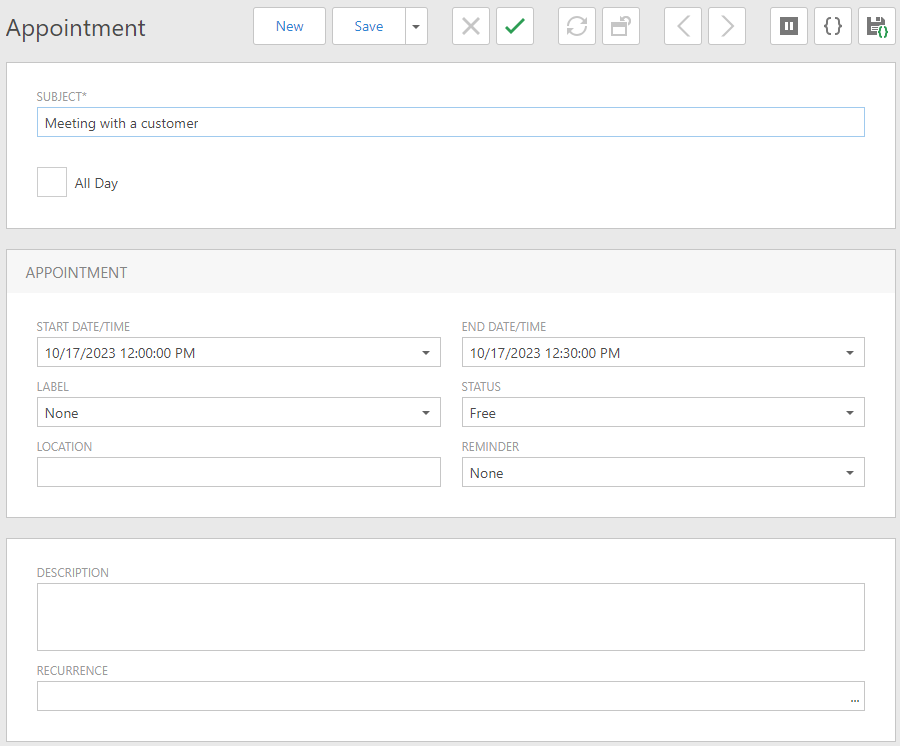Open the Label dropdown showing None
Screen dimensions: 900x746
pos(428,412)
